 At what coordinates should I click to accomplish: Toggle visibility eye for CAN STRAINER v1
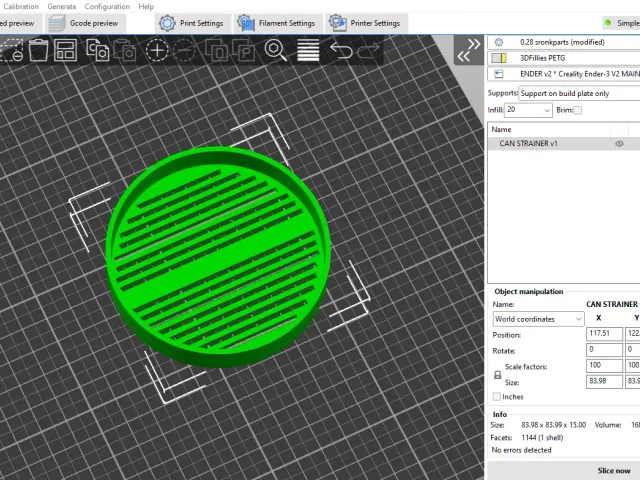coord(619,144)
